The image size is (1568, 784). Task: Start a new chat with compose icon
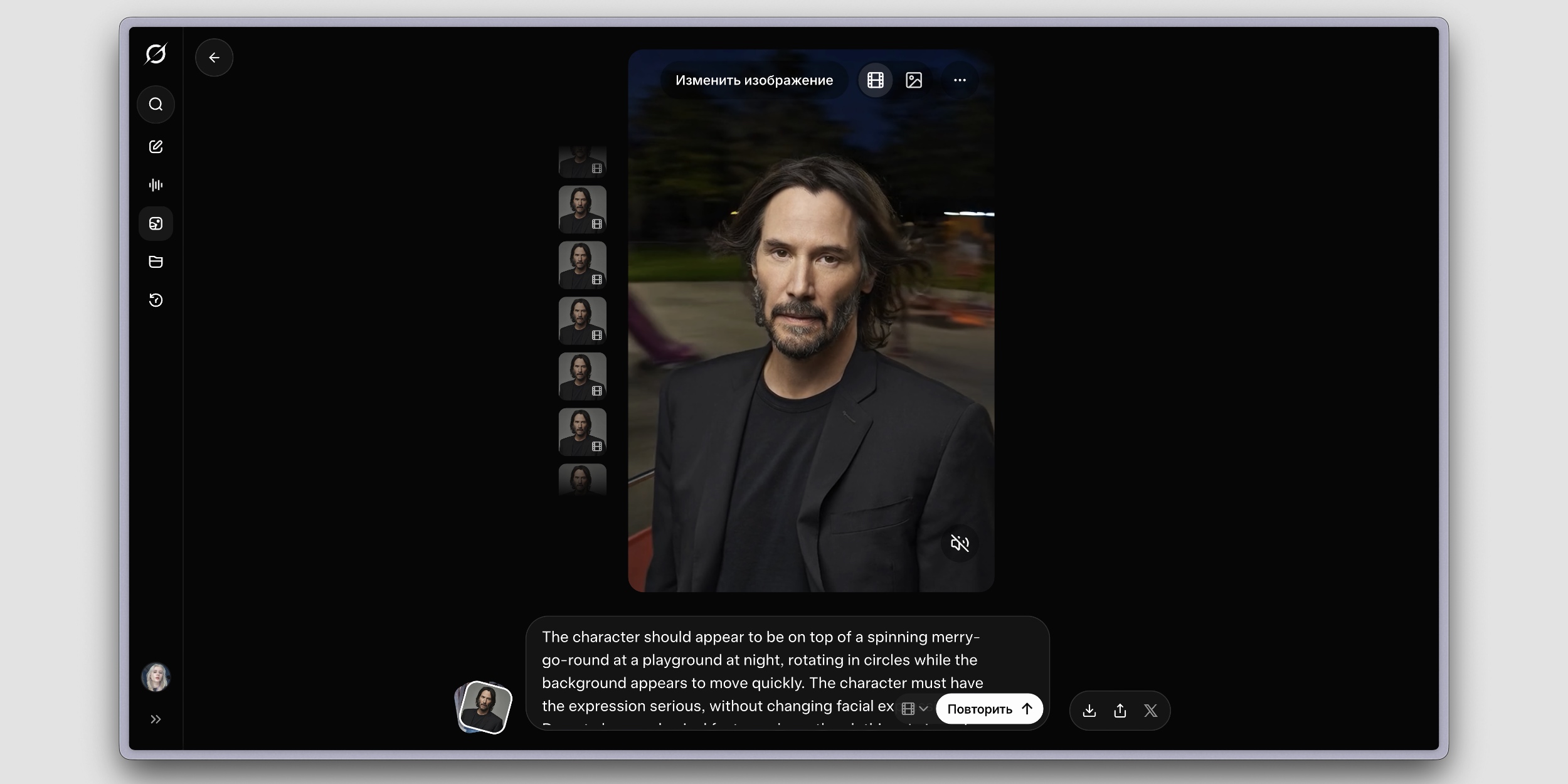point(156,147)
